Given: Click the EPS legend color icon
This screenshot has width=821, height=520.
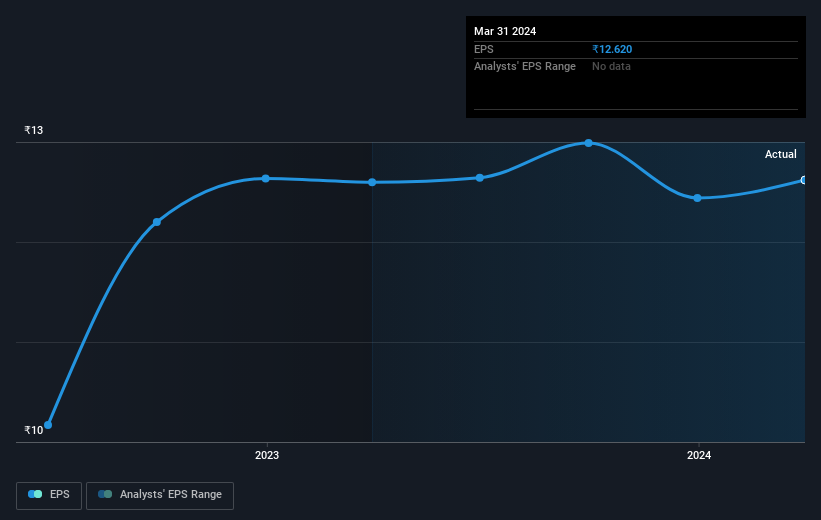Looking at the screenshot, I should [x=35, y=494].
